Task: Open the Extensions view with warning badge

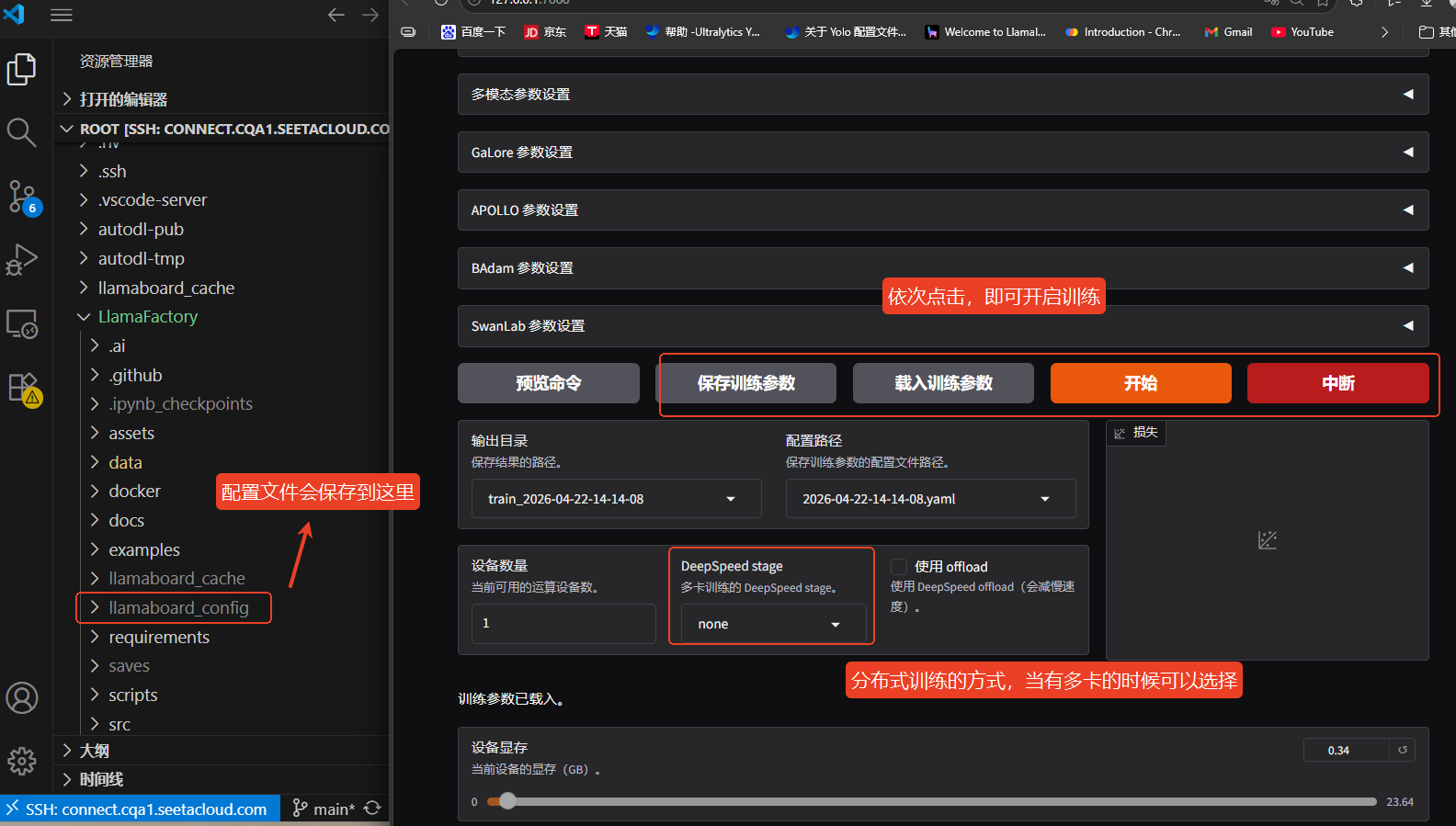Action: [23, 389]
